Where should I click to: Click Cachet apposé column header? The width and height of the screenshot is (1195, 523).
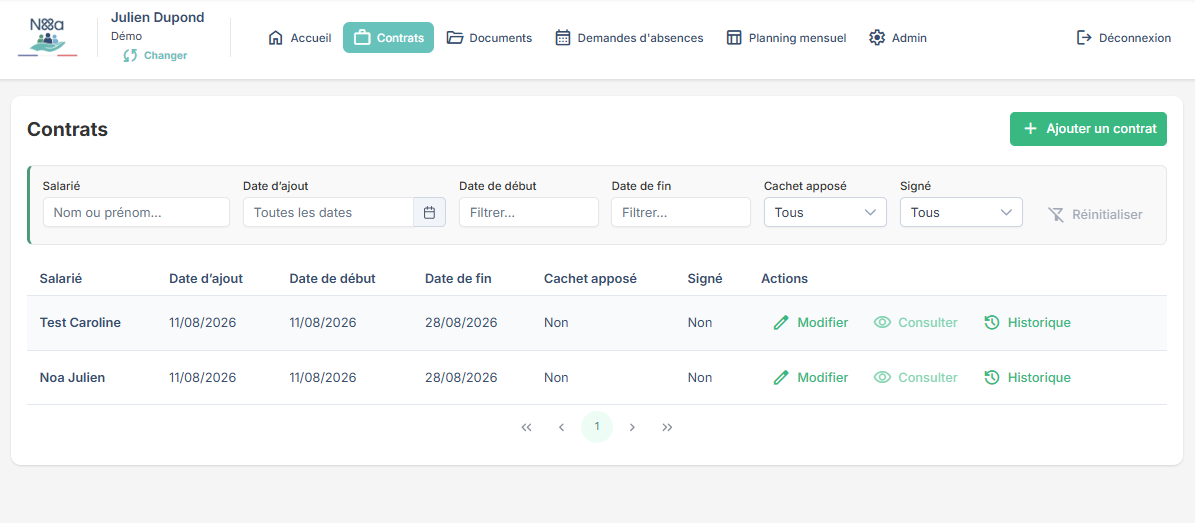pos(591,278)
